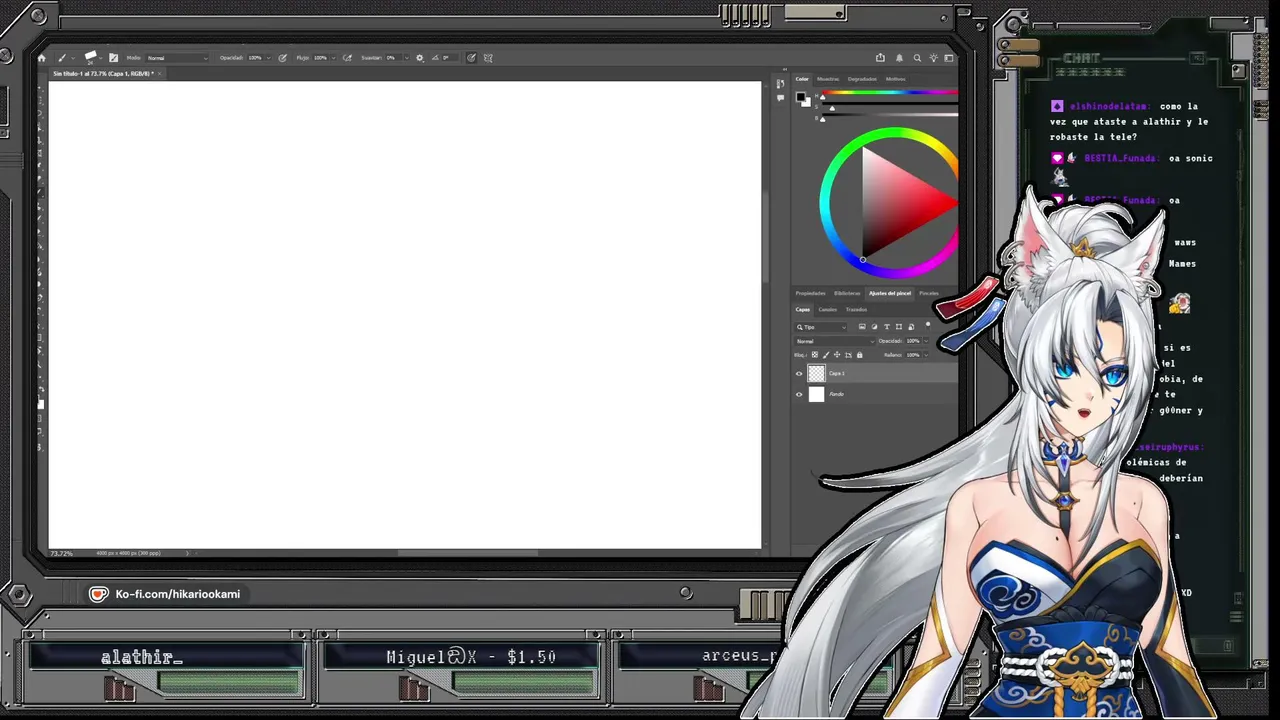
Task: Expand the Opacidad slider arrow in options bar
Action: coord(267,58)
